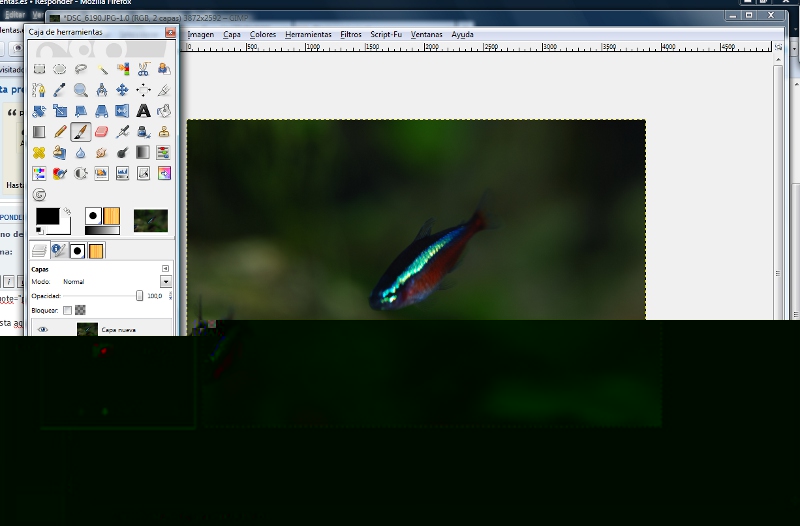Image resolution: width=800 pixels, height=526 pixels.
Task: Select the Crop knife tool
Action: (x=164, y=90)
